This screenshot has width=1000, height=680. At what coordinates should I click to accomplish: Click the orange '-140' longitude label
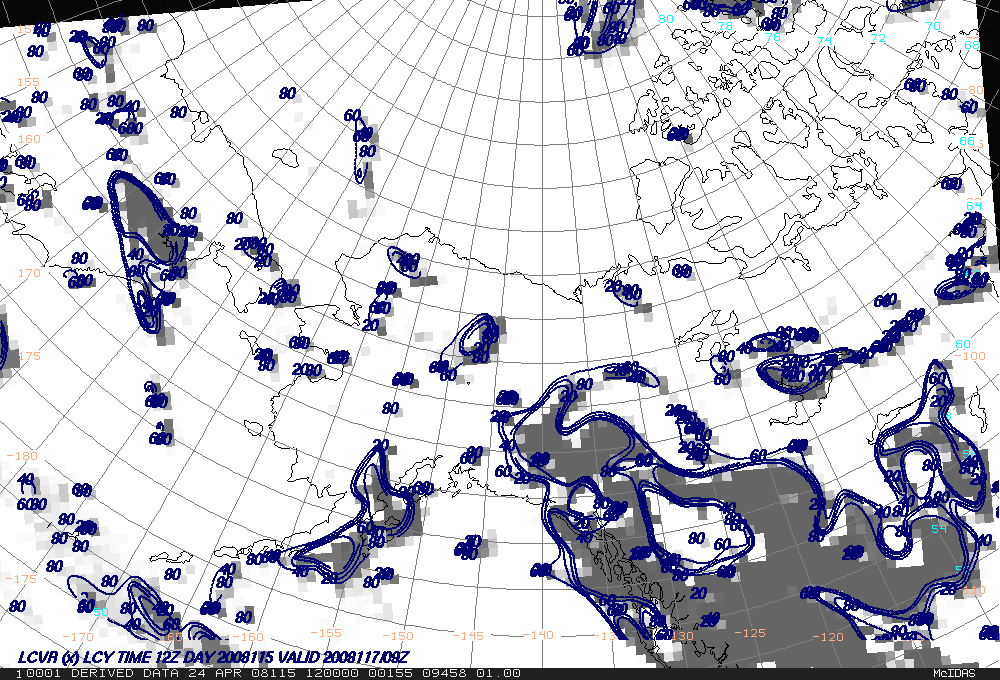[x=538, y=635]
